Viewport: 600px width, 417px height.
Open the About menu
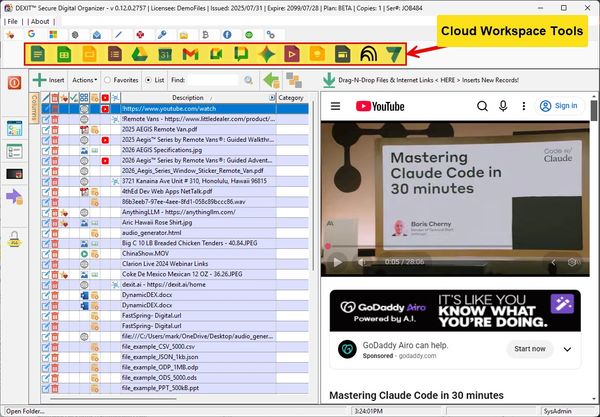(40, 20)
